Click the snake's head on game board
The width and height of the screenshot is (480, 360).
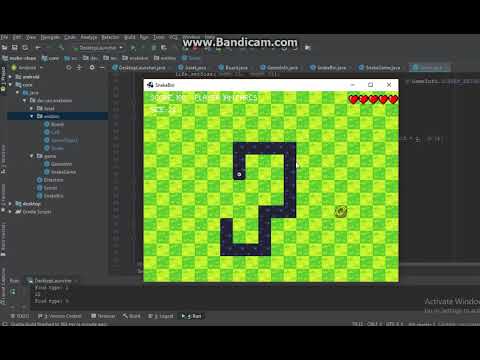239,174
